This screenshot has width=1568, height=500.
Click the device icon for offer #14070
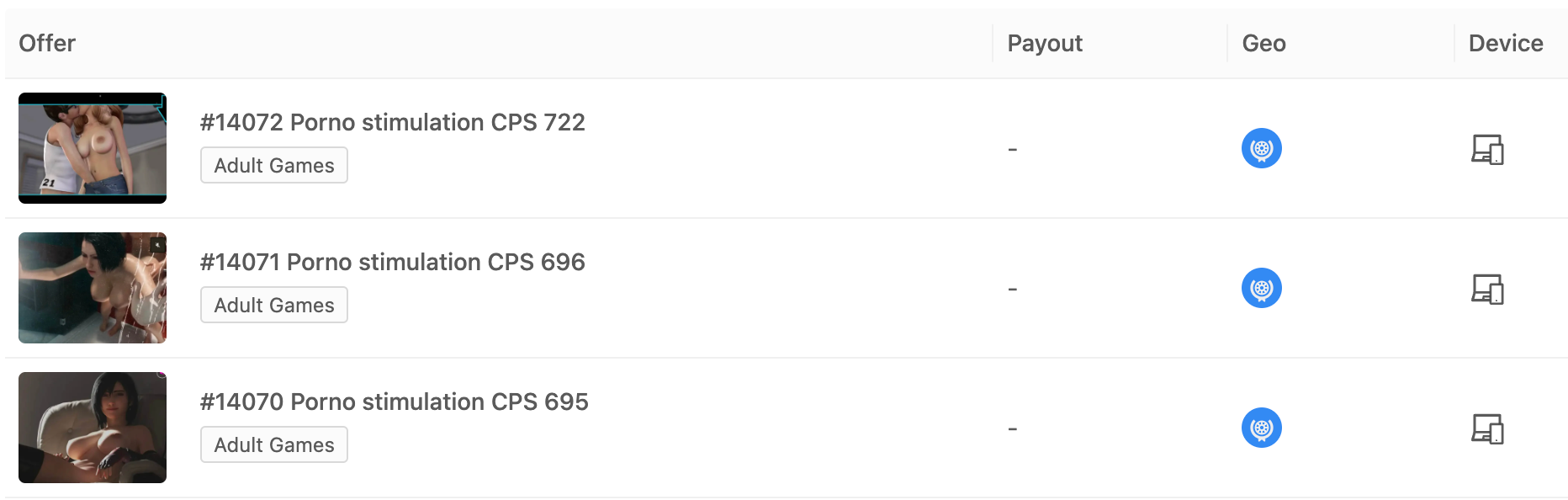coord(1487,429)
